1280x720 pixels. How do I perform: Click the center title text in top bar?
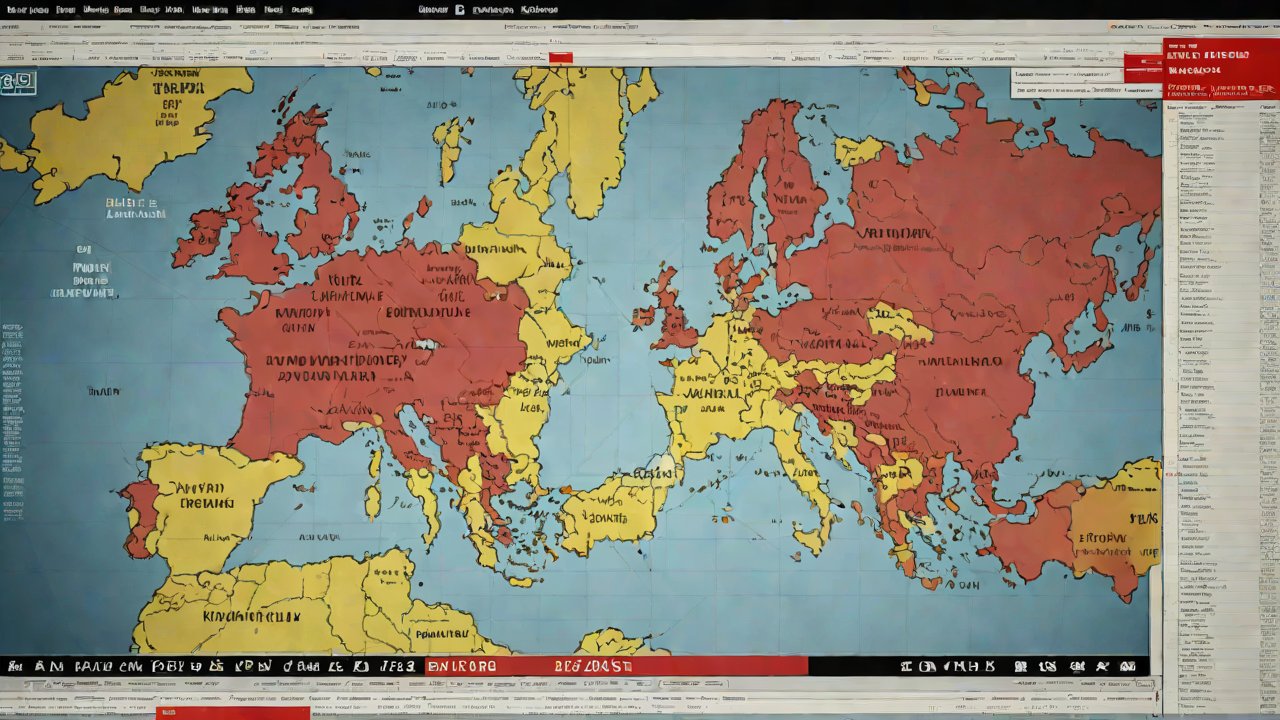point(490,9)
